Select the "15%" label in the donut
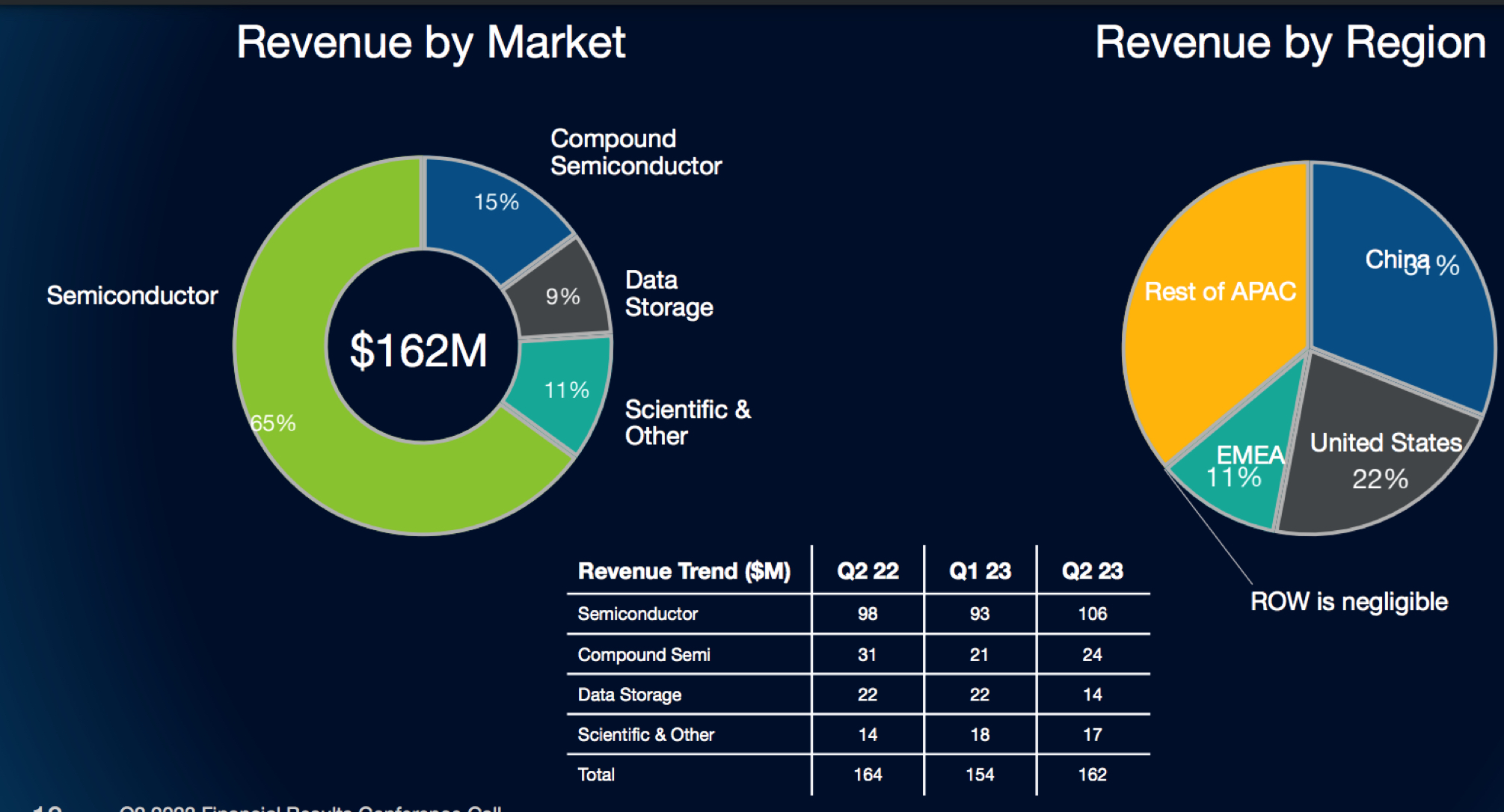The height and width of the screenshot is (812, 1504). (497, 202)
